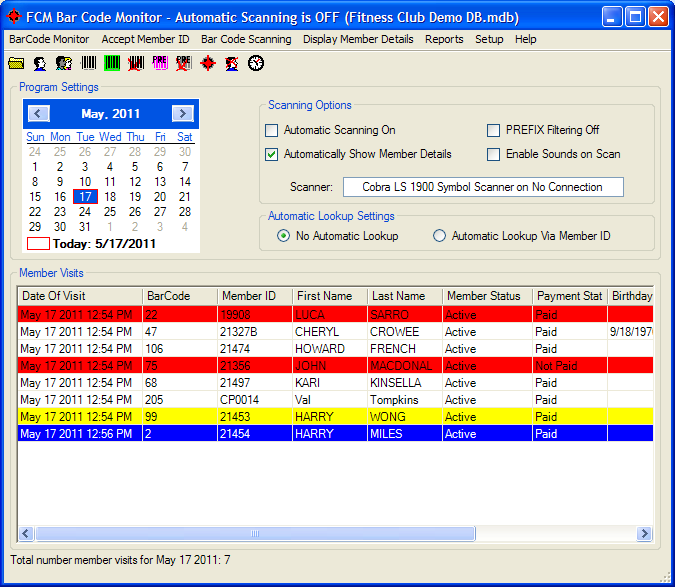Go to previous month in calendar
675x587 pixels.
[40, 114]
